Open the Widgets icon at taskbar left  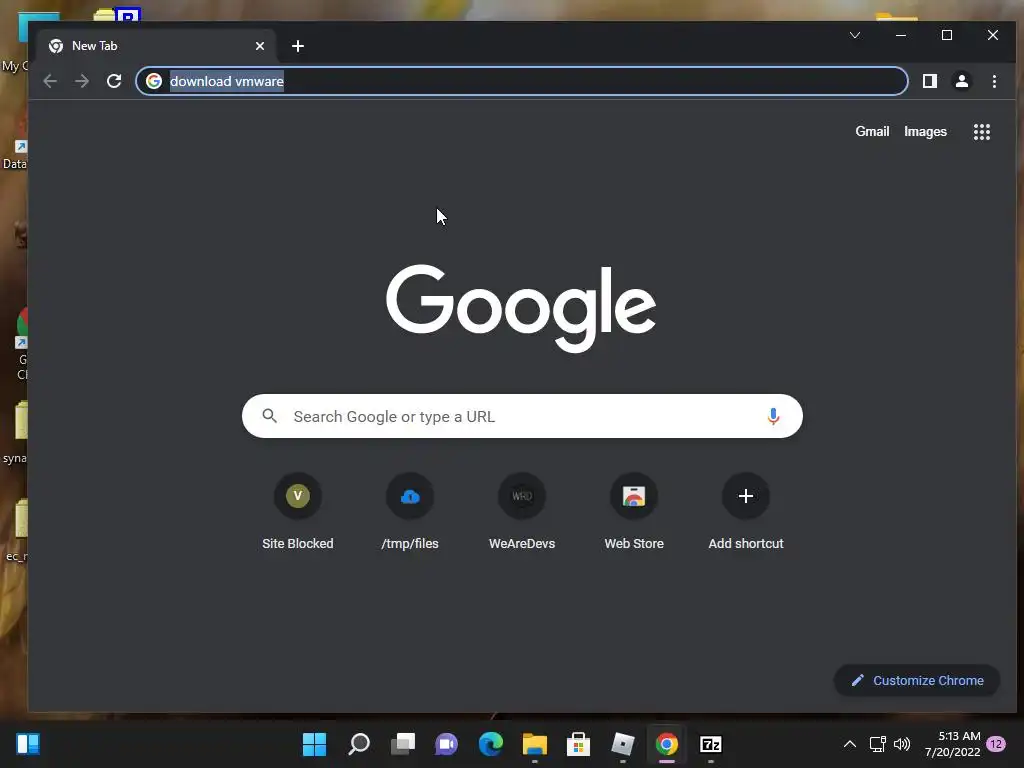point(28,744)
